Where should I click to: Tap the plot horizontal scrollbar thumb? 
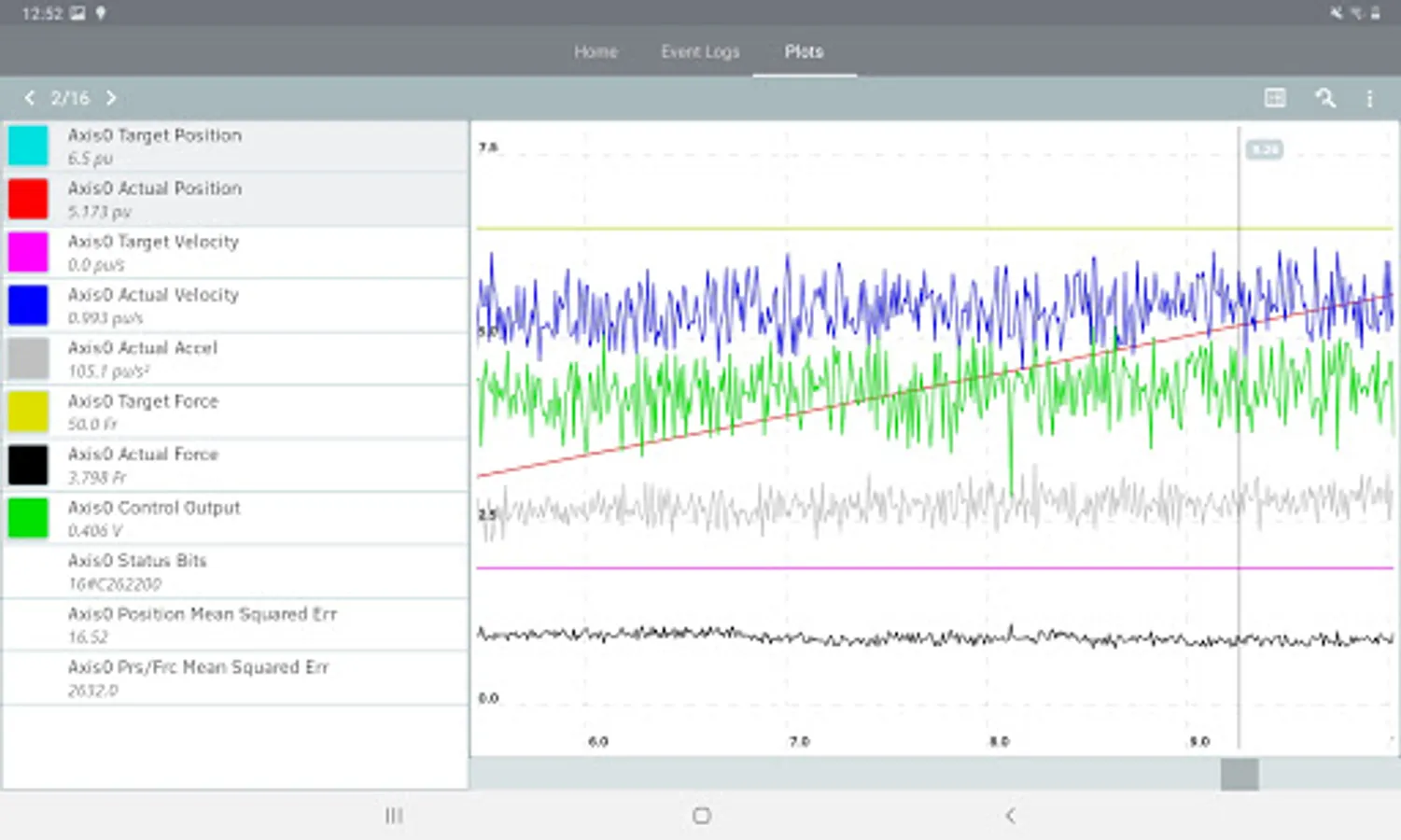tap(1240, 775)
